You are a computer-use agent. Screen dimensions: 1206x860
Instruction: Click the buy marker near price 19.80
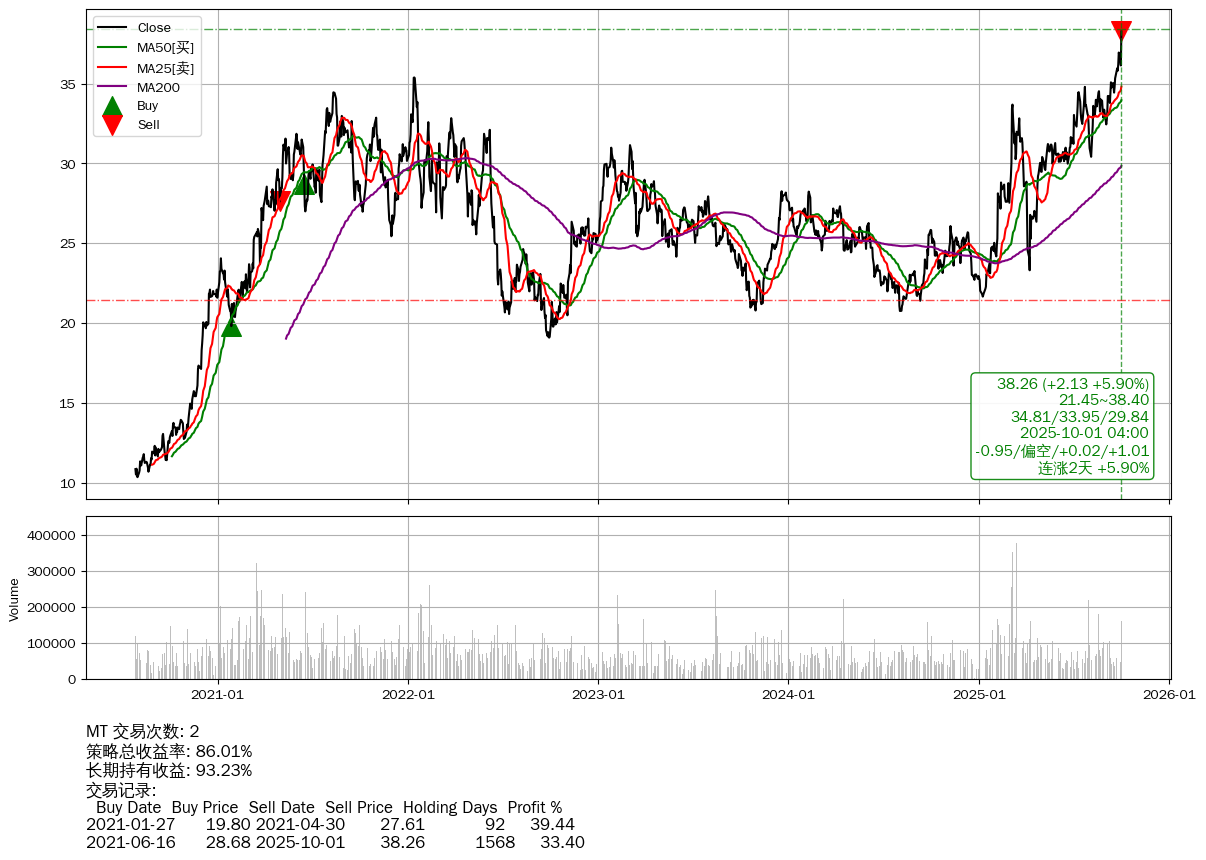point(231,326)
